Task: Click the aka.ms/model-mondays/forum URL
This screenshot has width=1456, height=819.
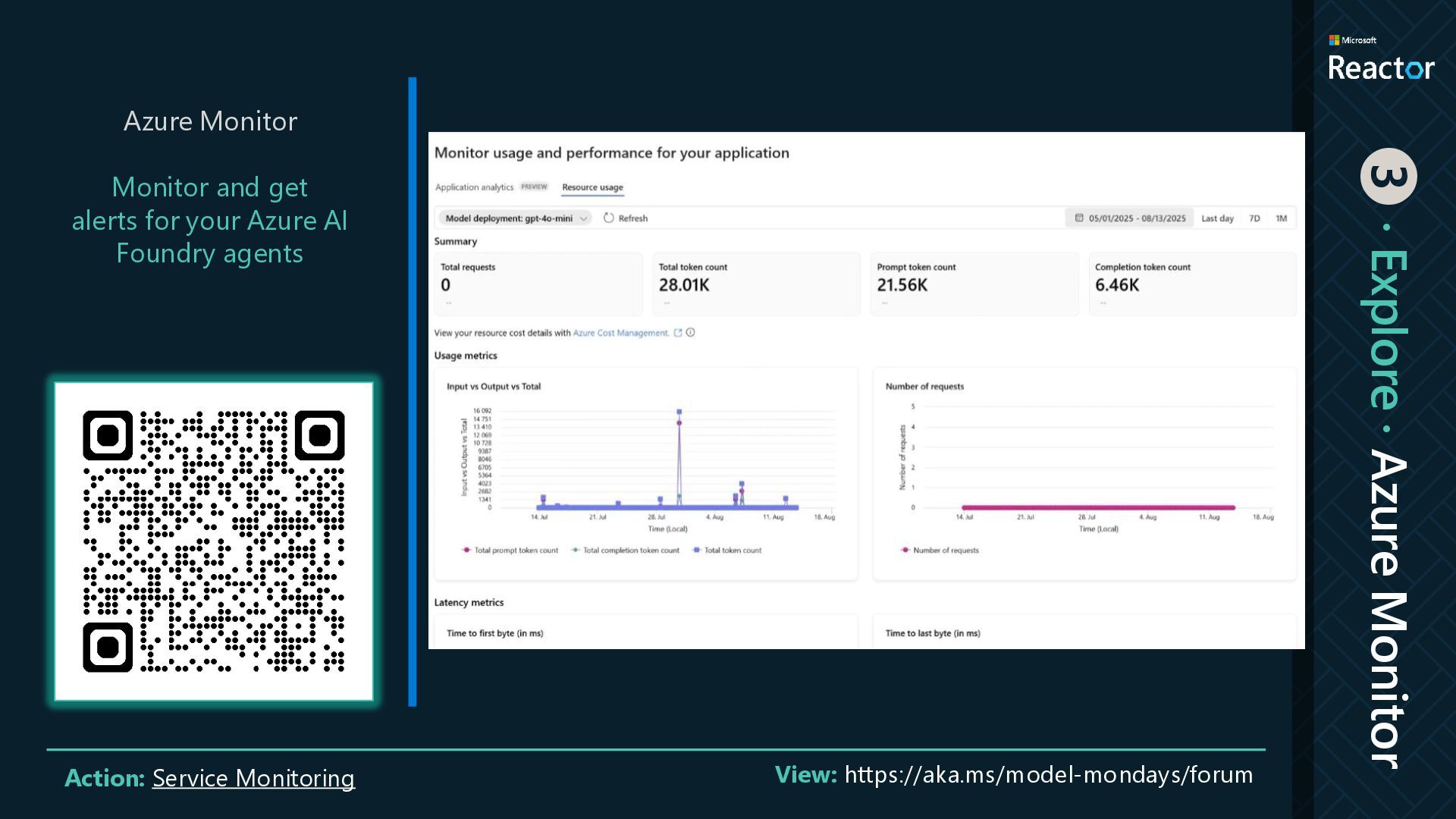Action: pyautogui.click(x=1049, y=775)
